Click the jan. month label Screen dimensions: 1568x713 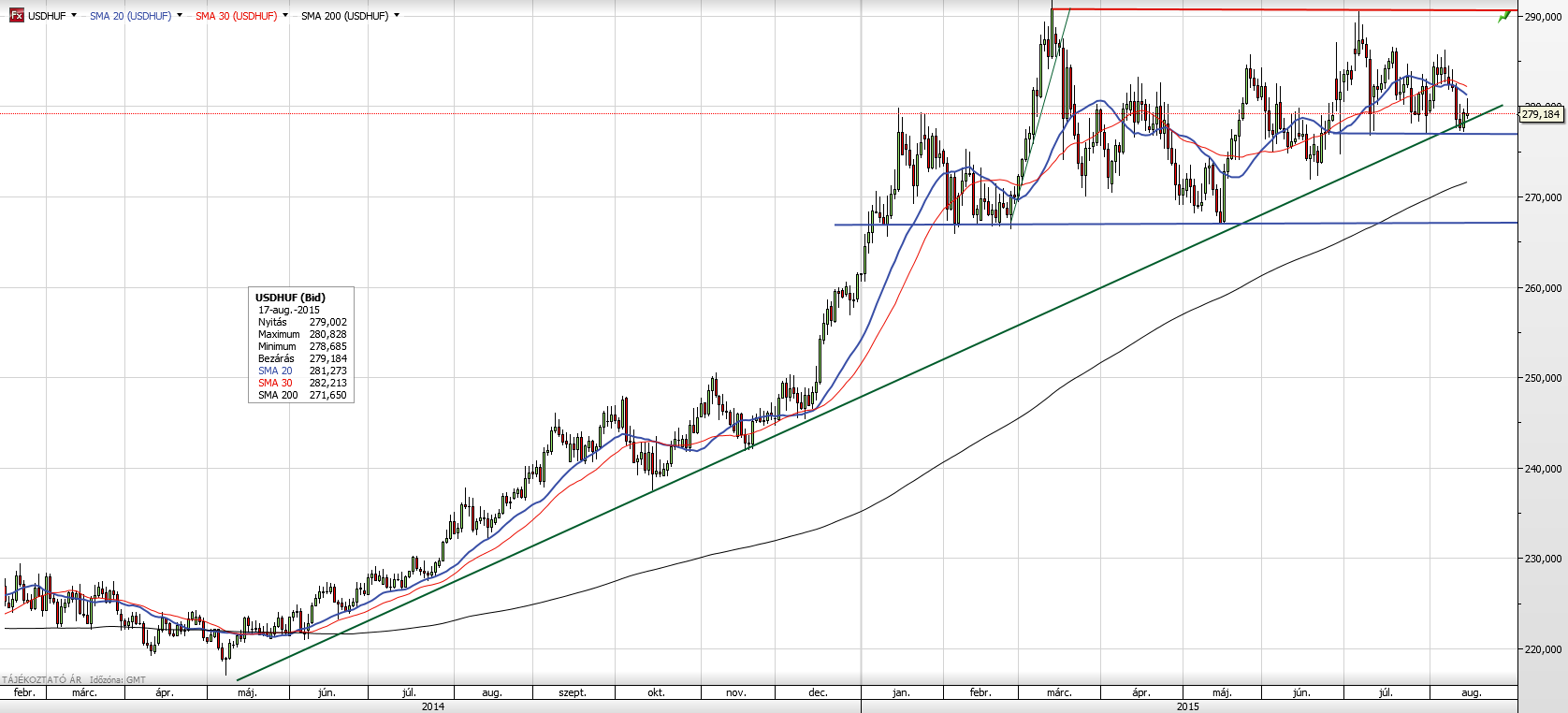click(901, 692)
